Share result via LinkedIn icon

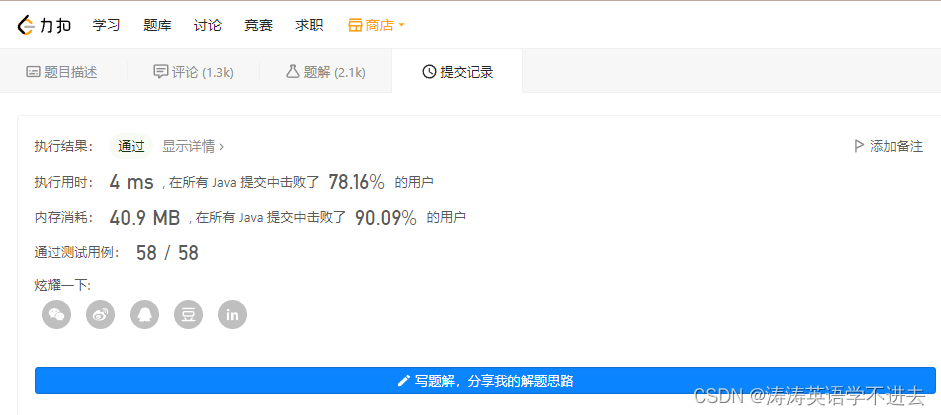[x=232, y=315]
